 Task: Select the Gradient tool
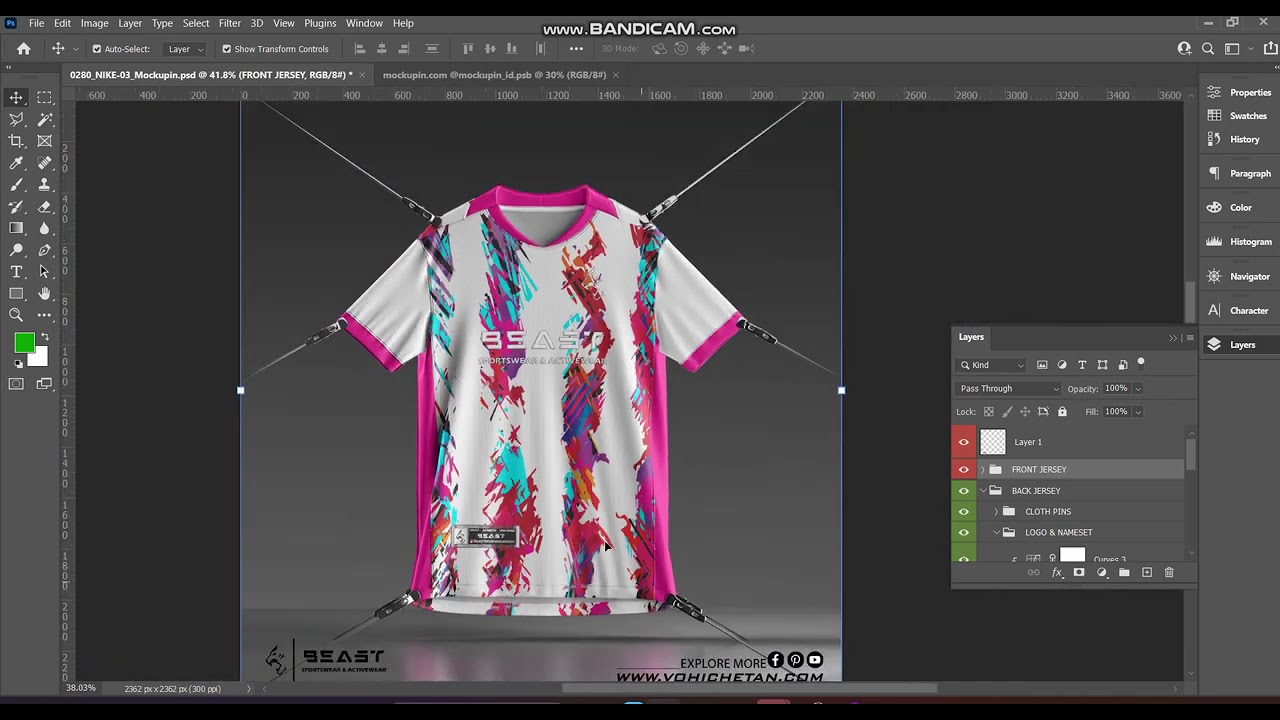tap(17, 228)
